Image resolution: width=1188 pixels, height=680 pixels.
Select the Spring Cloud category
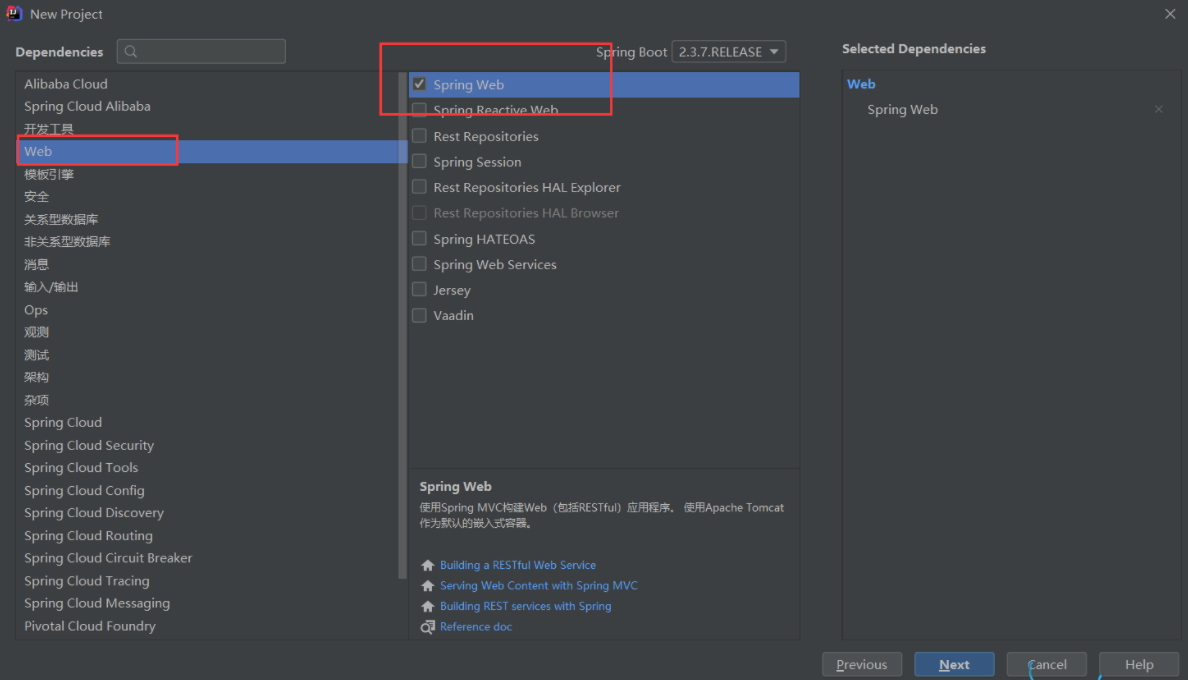[x=207, y=423]
